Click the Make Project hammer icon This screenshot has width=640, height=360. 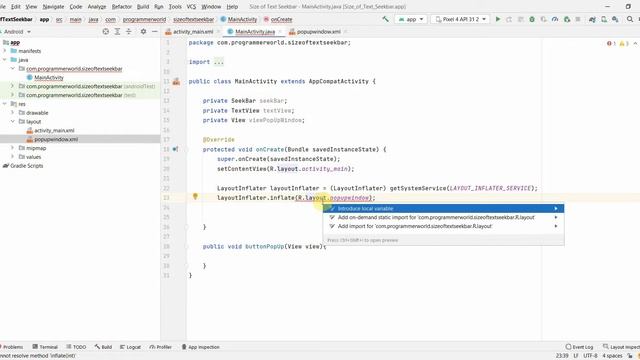385,19
